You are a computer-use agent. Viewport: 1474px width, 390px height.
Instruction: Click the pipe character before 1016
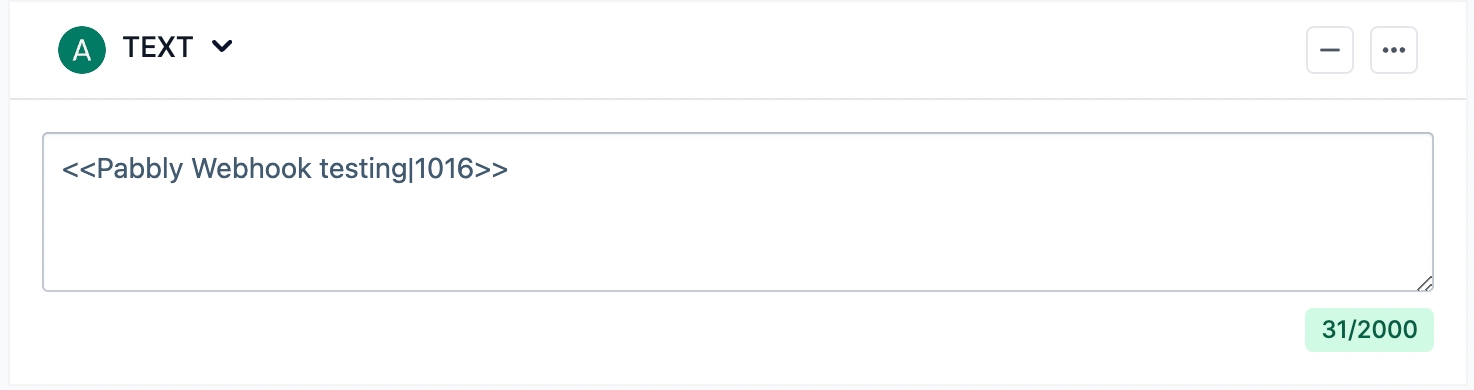(412, 170)
